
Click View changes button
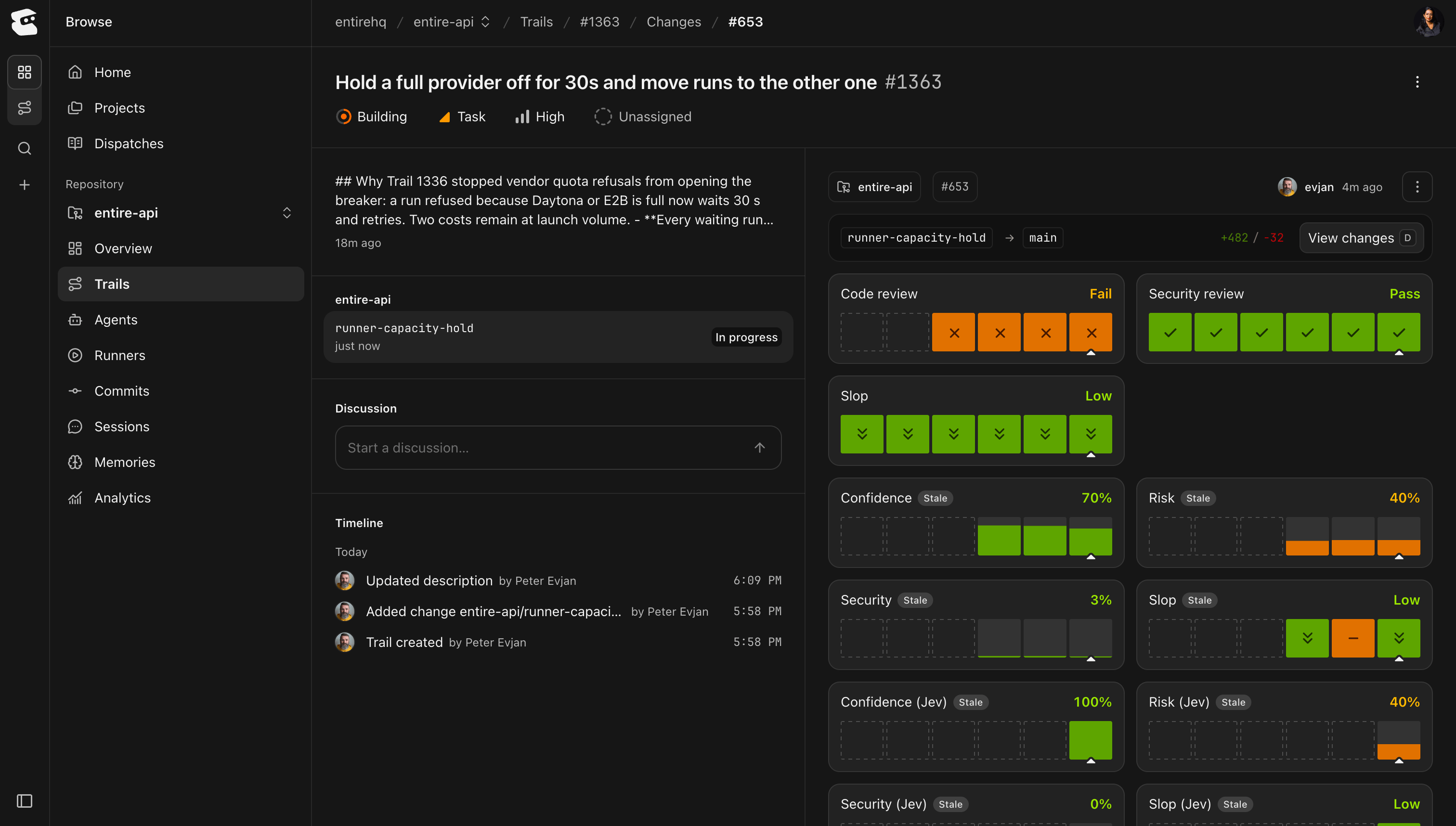point(1362,238)
